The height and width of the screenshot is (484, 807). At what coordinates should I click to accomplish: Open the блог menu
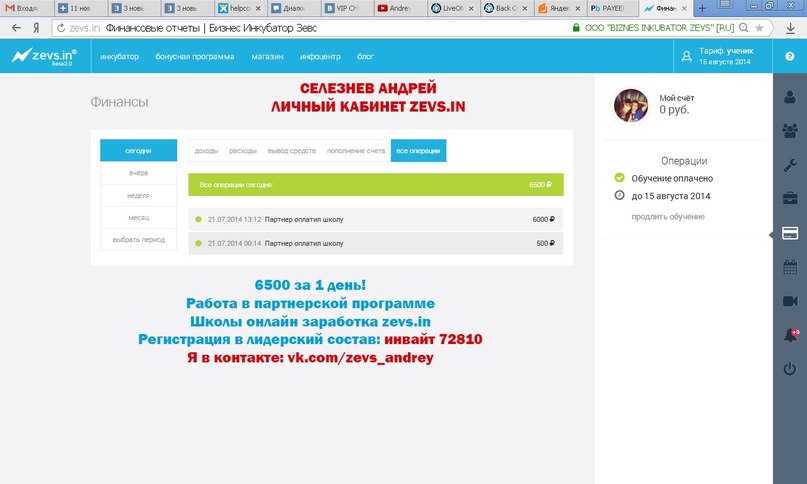tap(365, 56)
